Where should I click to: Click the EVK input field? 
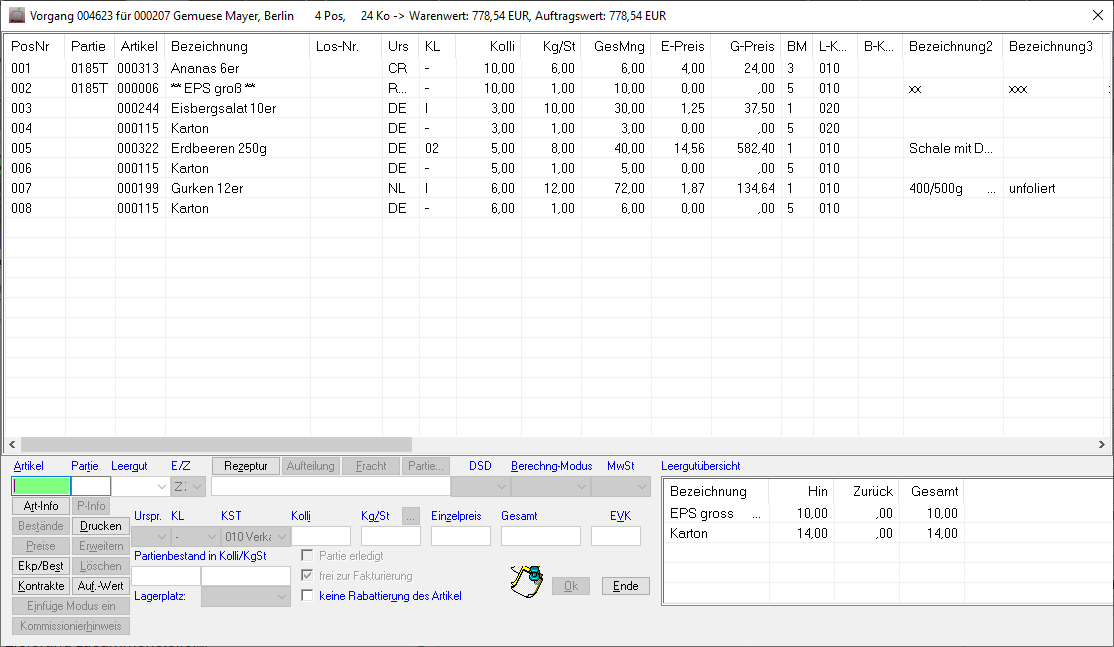tap(616, 535)
